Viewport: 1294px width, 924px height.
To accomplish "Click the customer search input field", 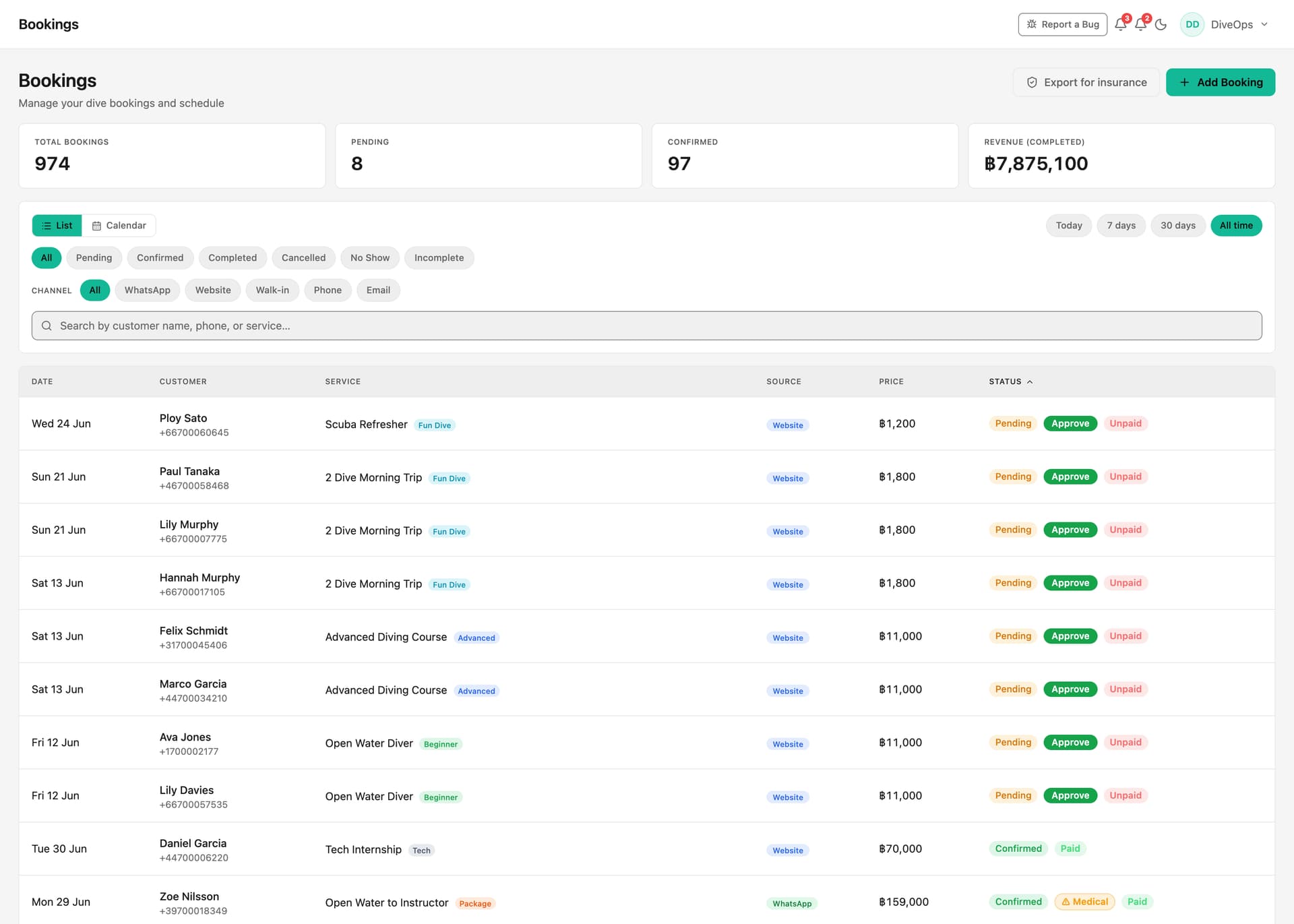I will (x=646, y=326).
